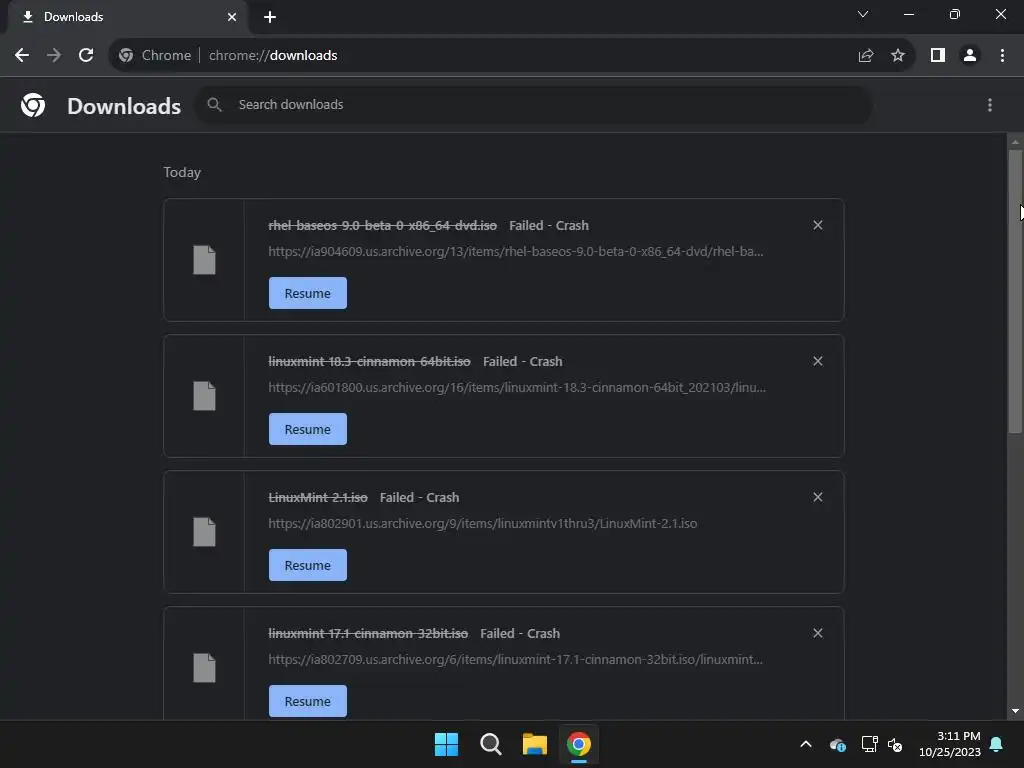Expand the tab search dropdown arrow
Viewport: 1024px width, 768px height.
[863, 14]
